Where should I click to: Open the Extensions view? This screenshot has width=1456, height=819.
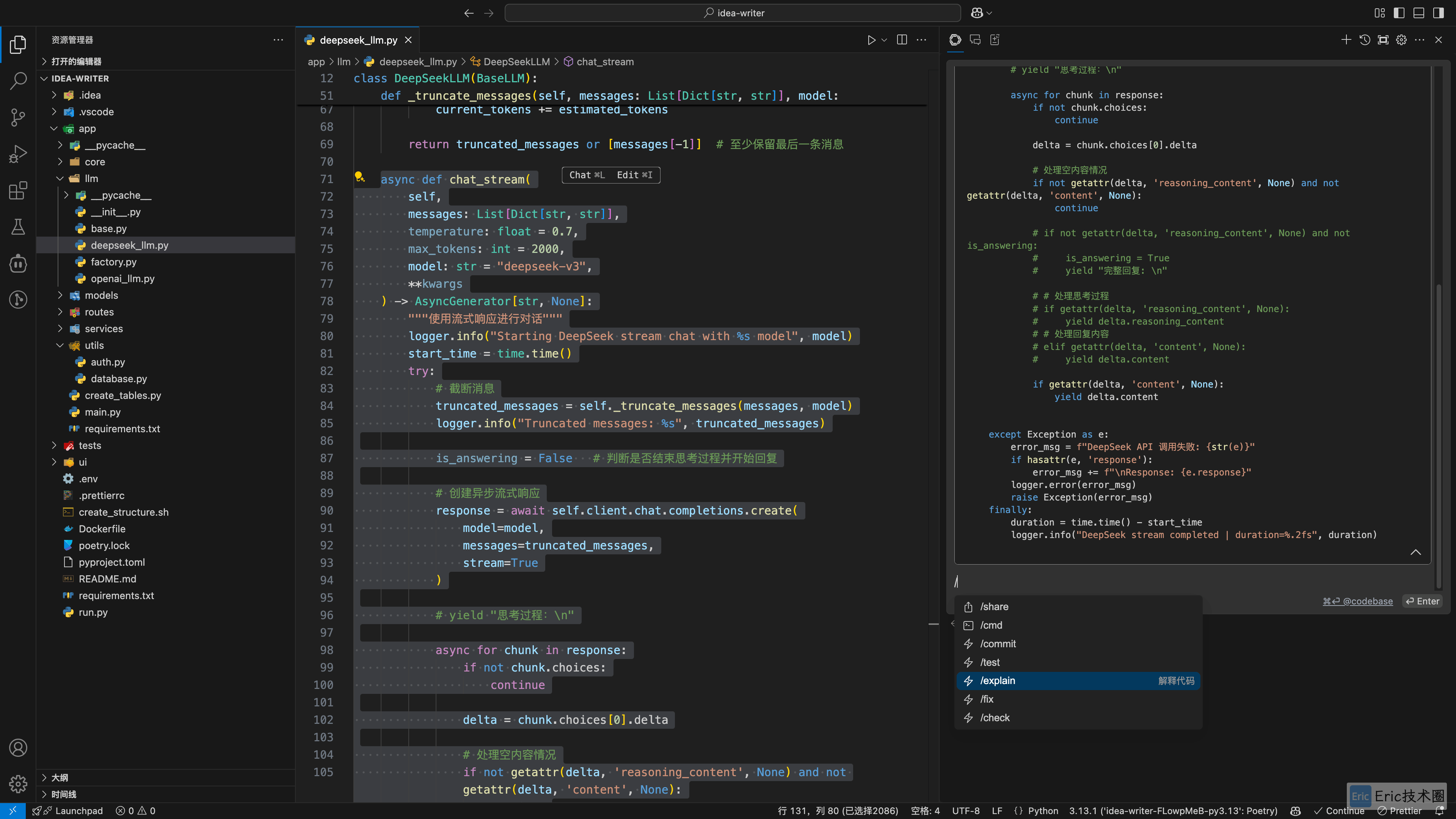[18, 190]
